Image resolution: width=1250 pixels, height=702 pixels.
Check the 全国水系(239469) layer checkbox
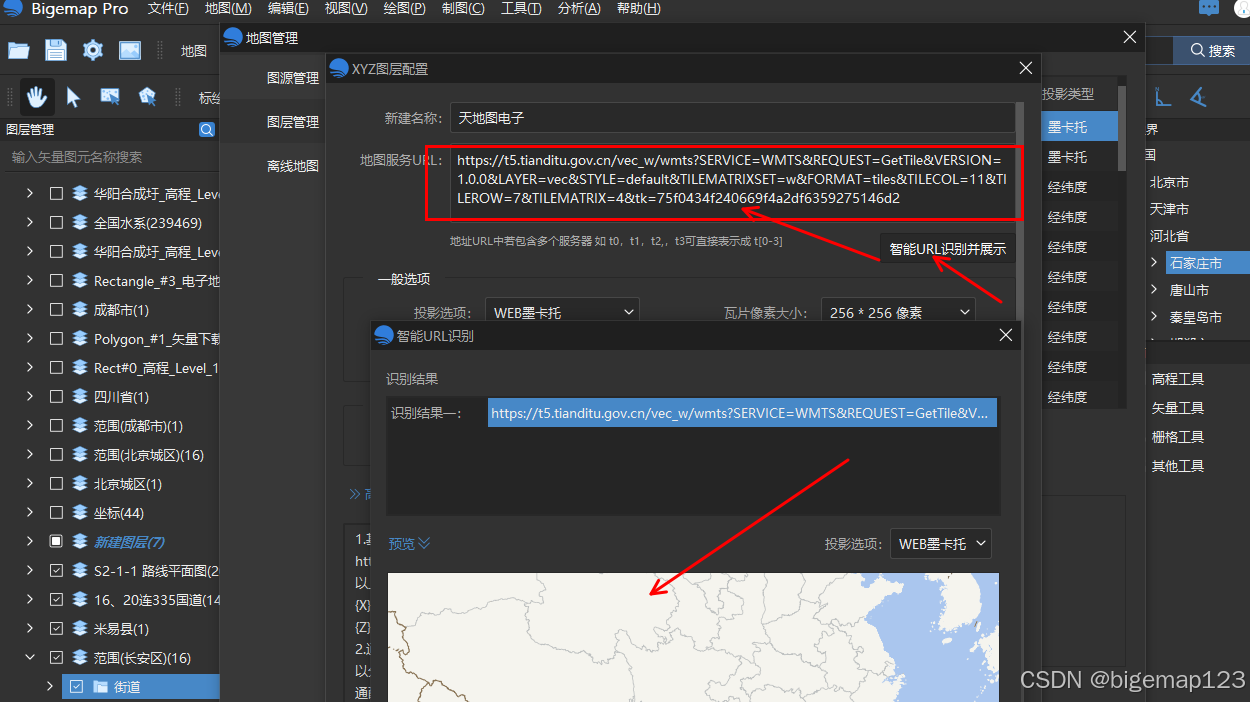[x=56, y=223]
